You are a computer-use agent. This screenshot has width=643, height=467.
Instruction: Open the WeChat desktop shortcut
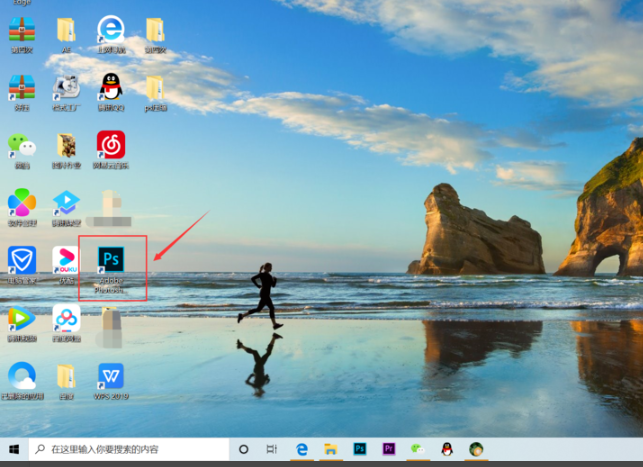21,146
